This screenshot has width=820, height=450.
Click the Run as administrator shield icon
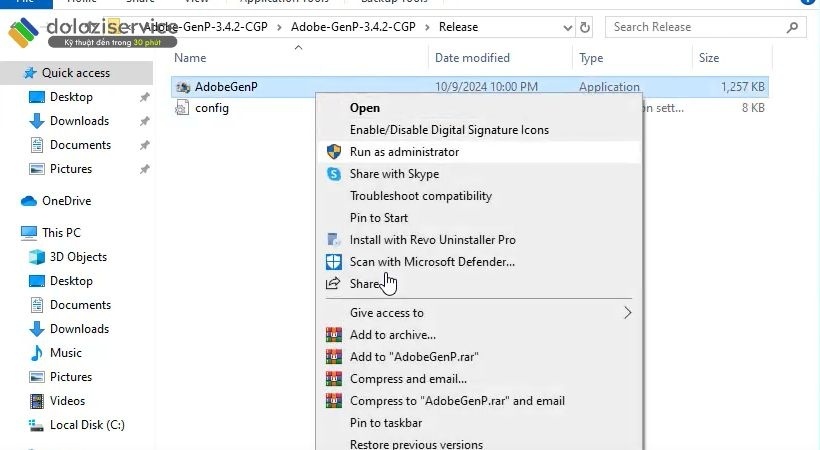(334, 152)
